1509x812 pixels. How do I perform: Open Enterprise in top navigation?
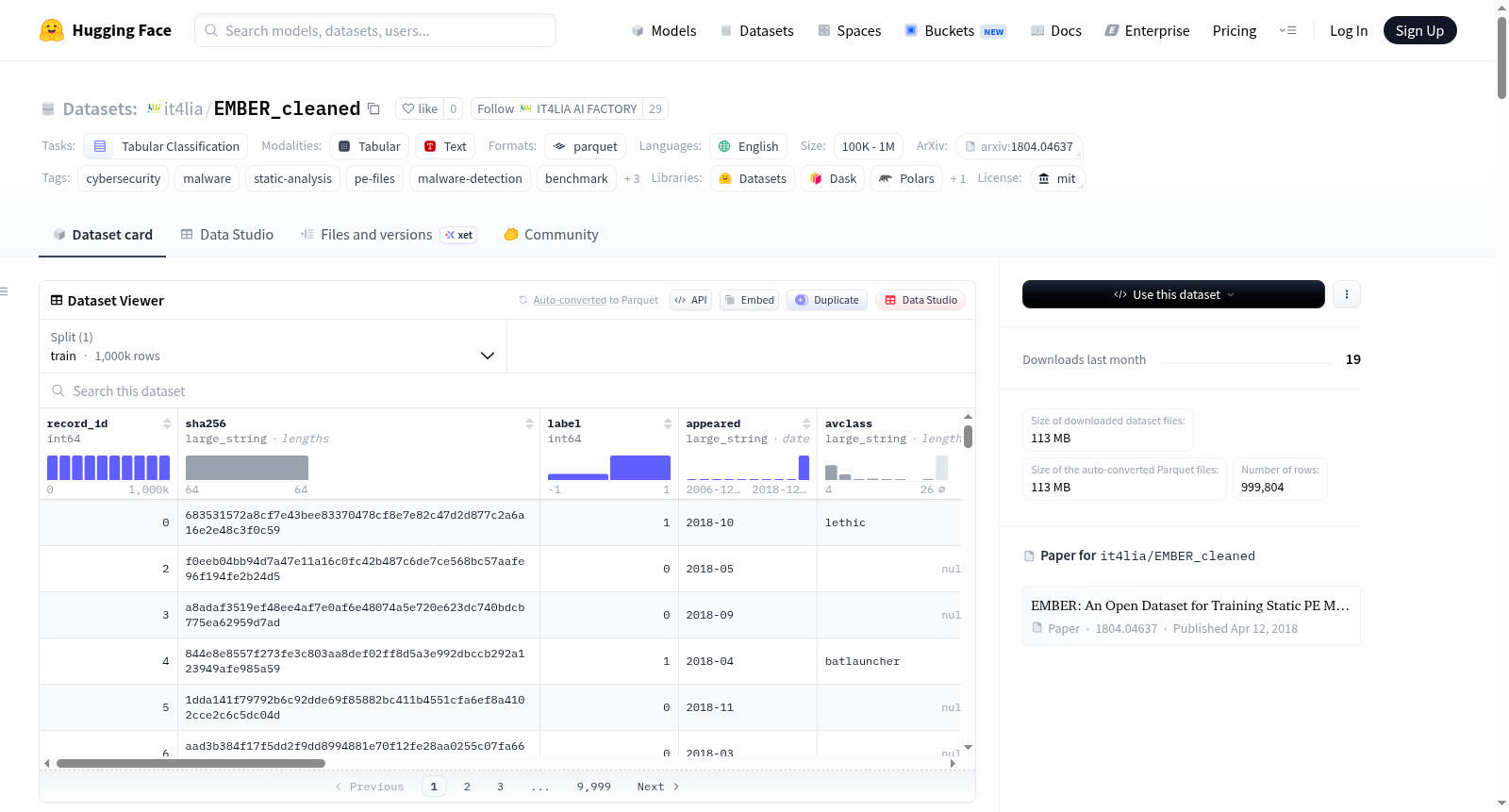click(x=1148, y=30)
